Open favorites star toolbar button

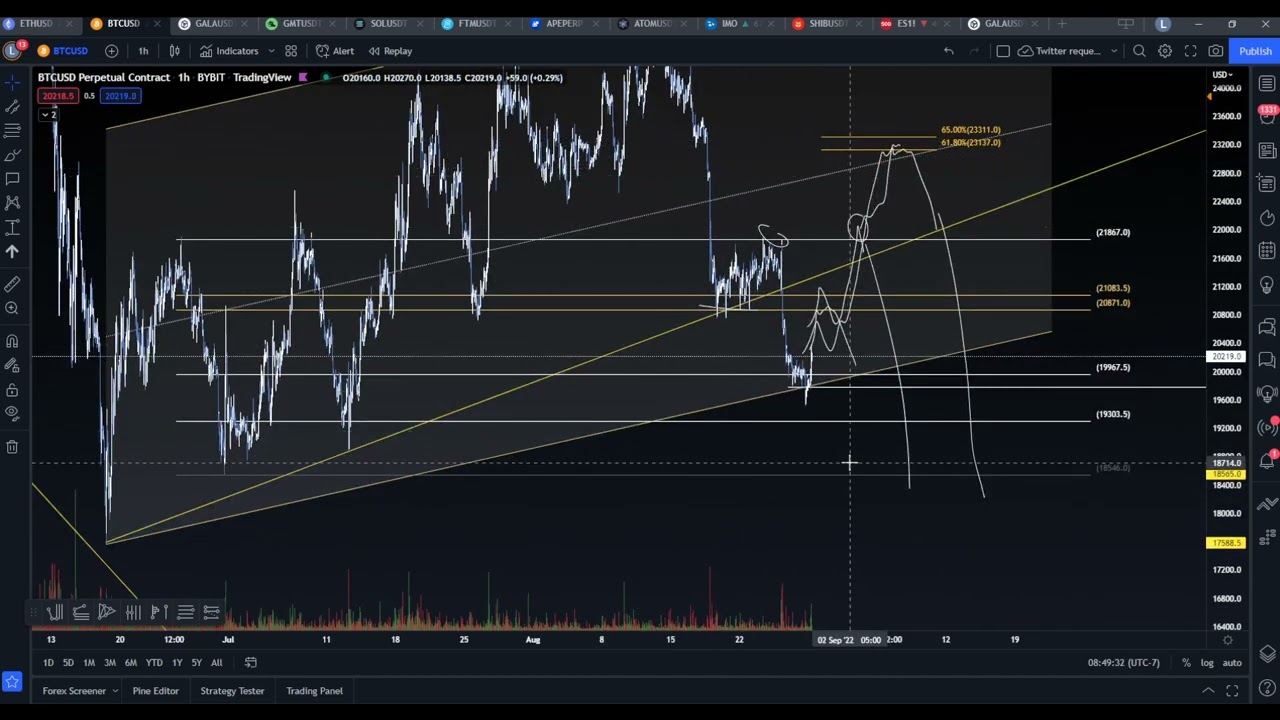[x=12, y=682]
